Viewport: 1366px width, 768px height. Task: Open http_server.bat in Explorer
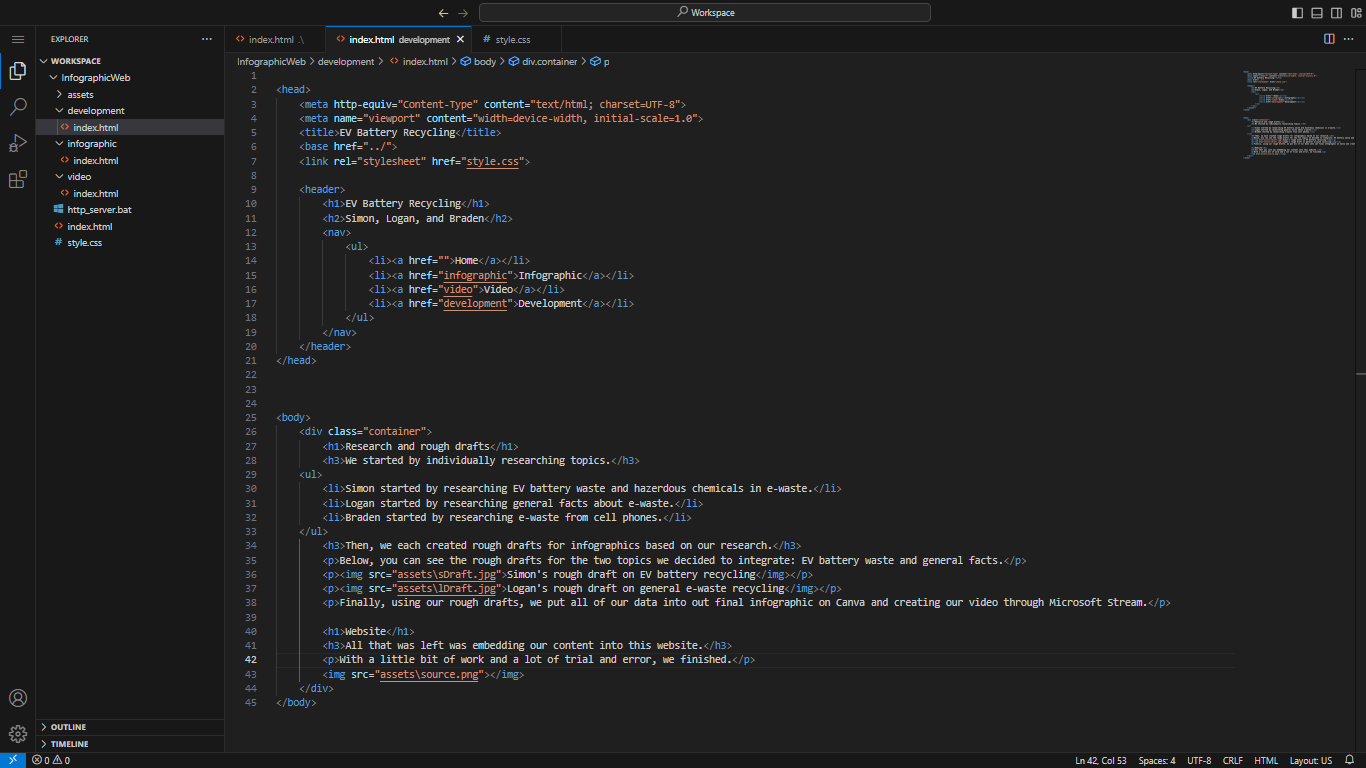tap(99, 210)
